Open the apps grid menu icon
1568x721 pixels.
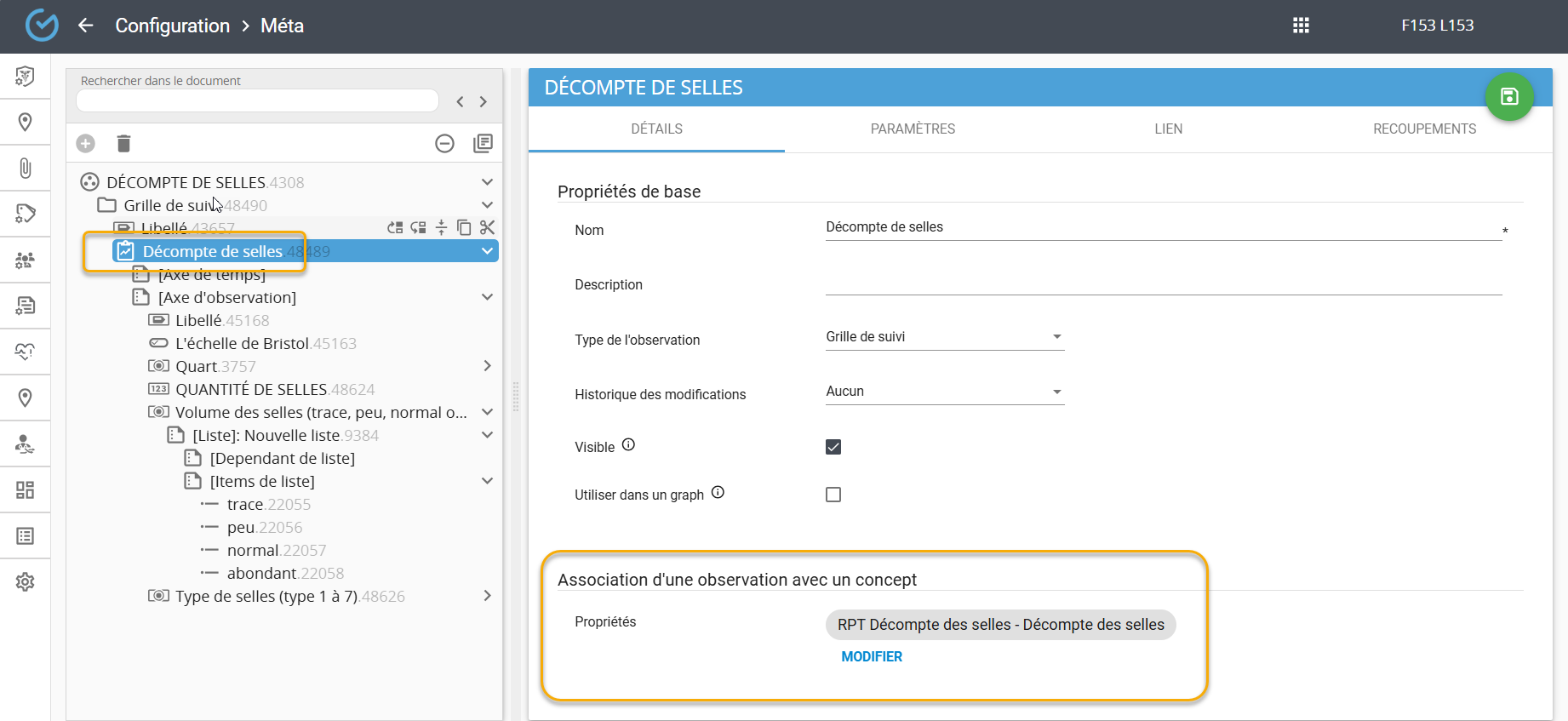(1301, 26)
